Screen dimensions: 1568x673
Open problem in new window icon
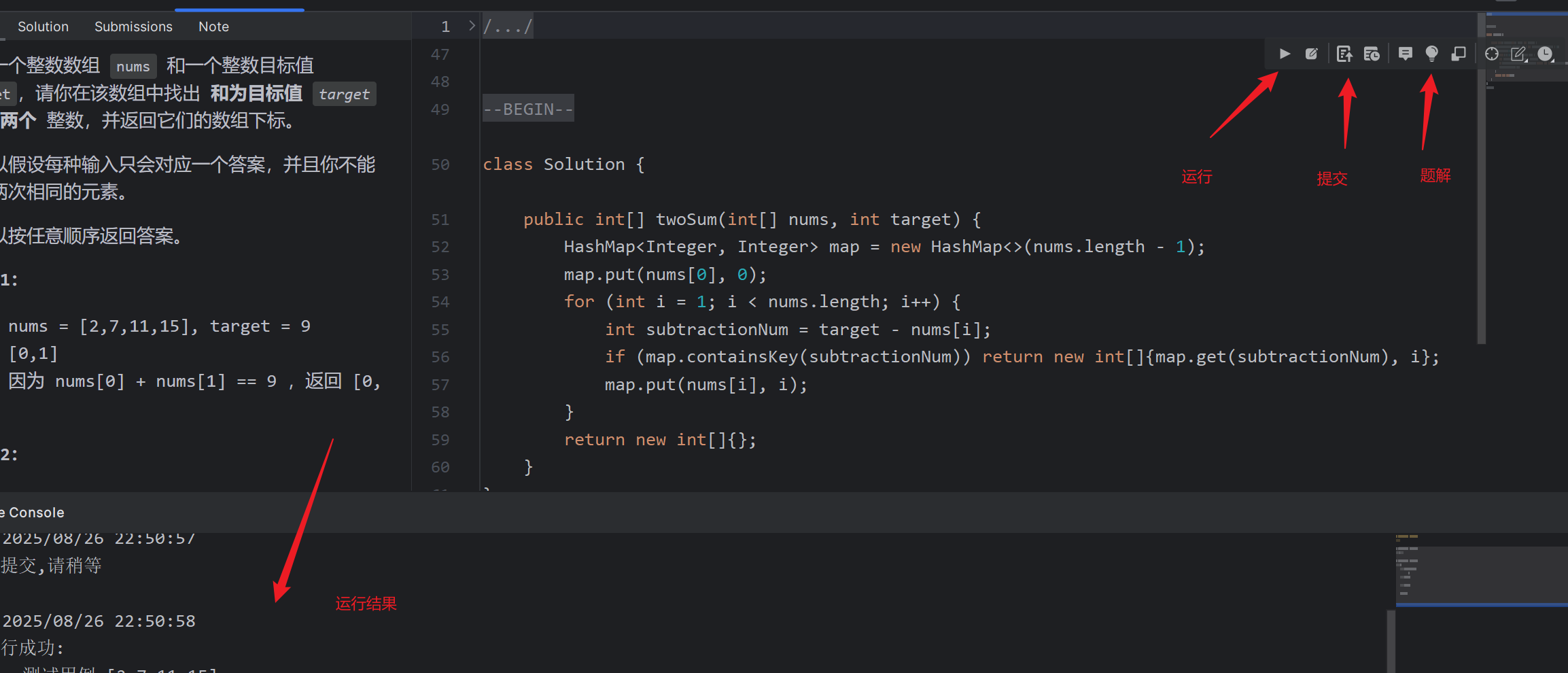1459,54
